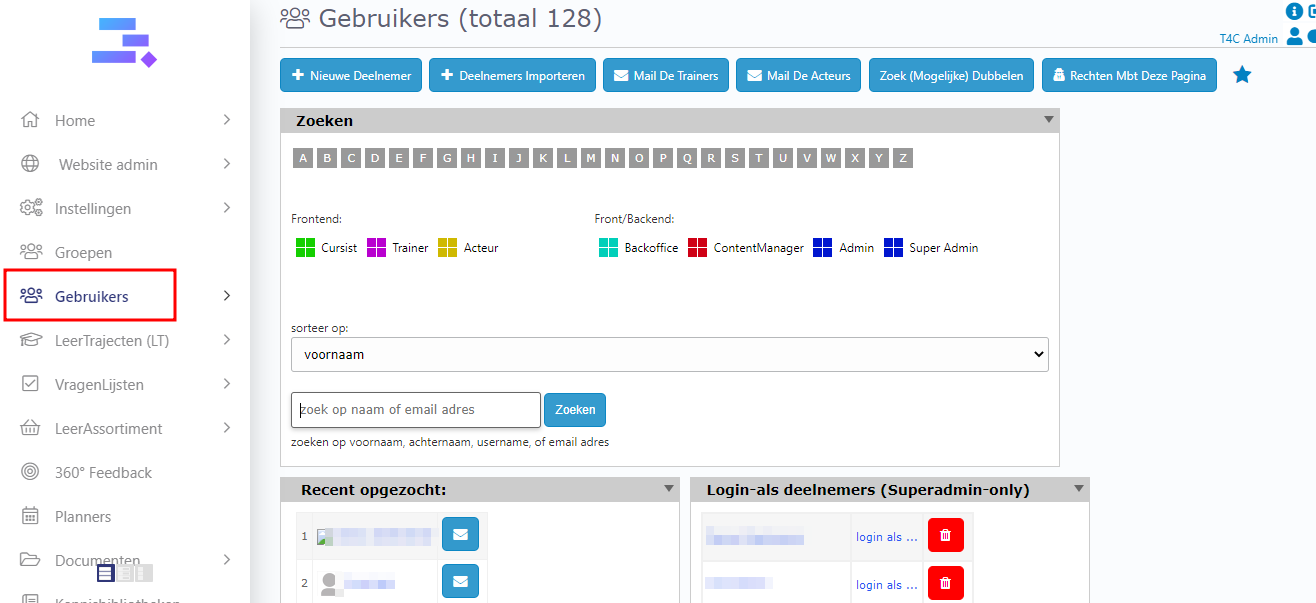Click mail icon for second recent user
This screenshot has width=1316, height=603.
pyautogui.click(x=460, y=581)
